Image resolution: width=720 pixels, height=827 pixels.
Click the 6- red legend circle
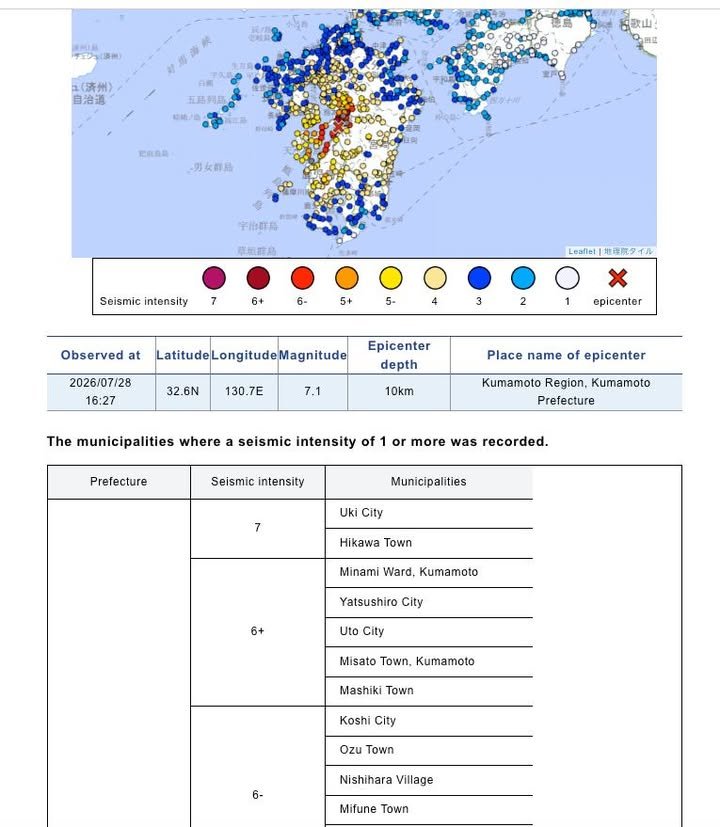pos(302,278)
